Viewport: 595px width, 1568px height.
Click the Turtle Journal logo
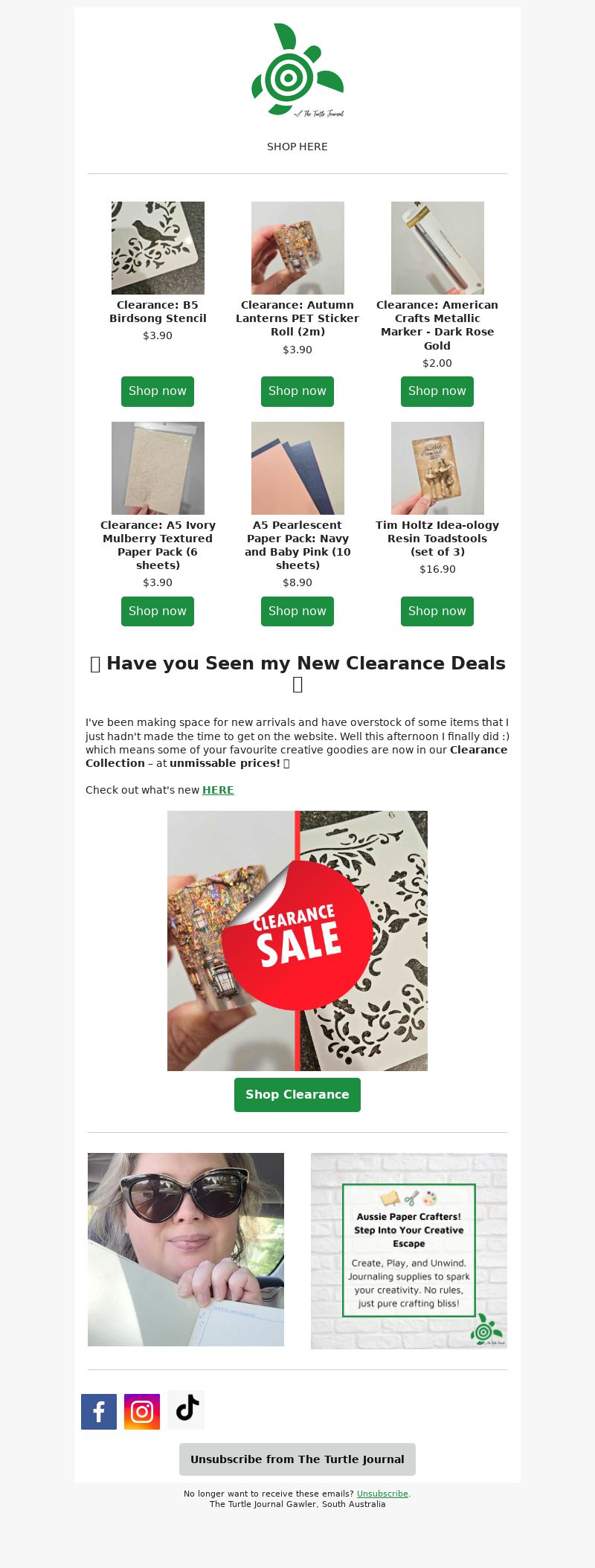click(x=297, y=71)
